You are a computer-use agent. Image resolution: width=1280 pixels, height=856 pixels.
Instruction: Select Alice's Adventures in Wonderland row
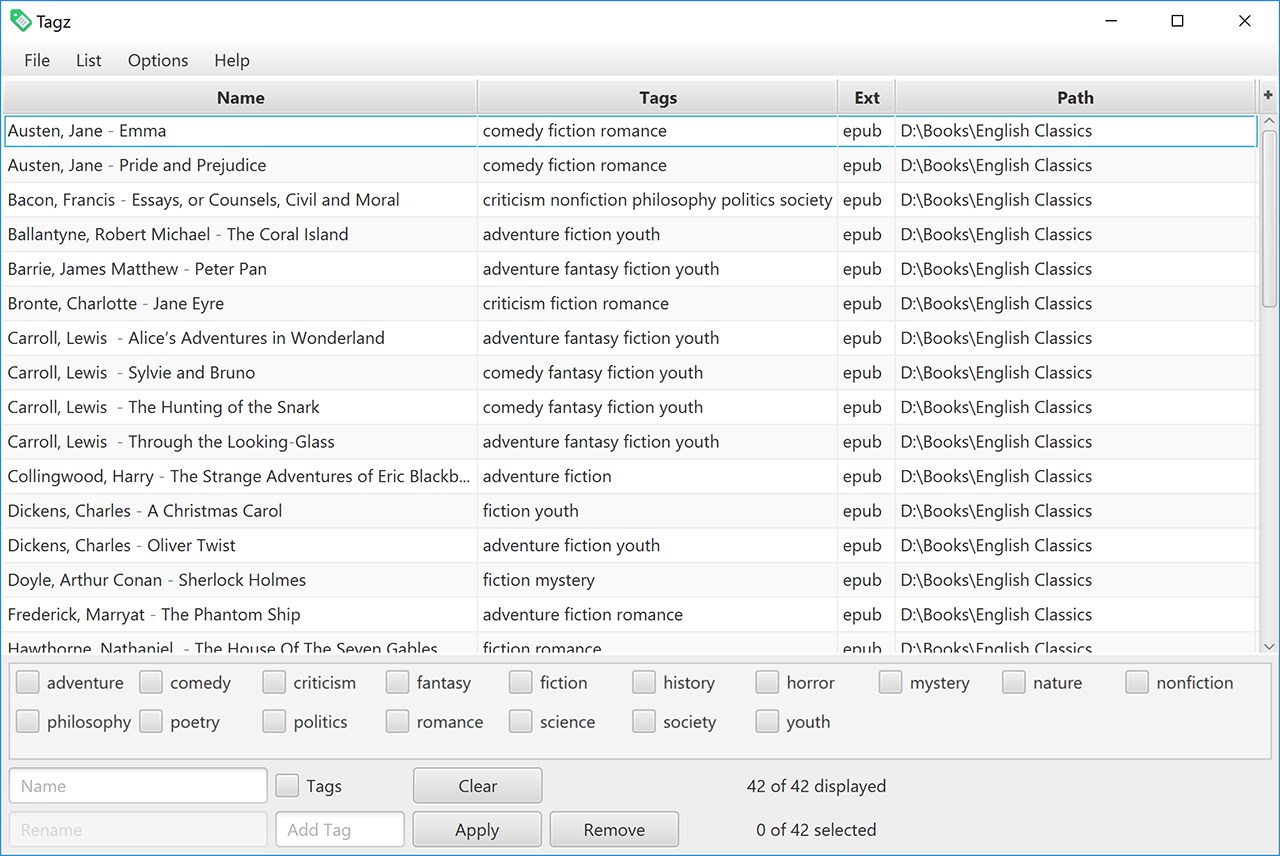(x=630, y=338)
